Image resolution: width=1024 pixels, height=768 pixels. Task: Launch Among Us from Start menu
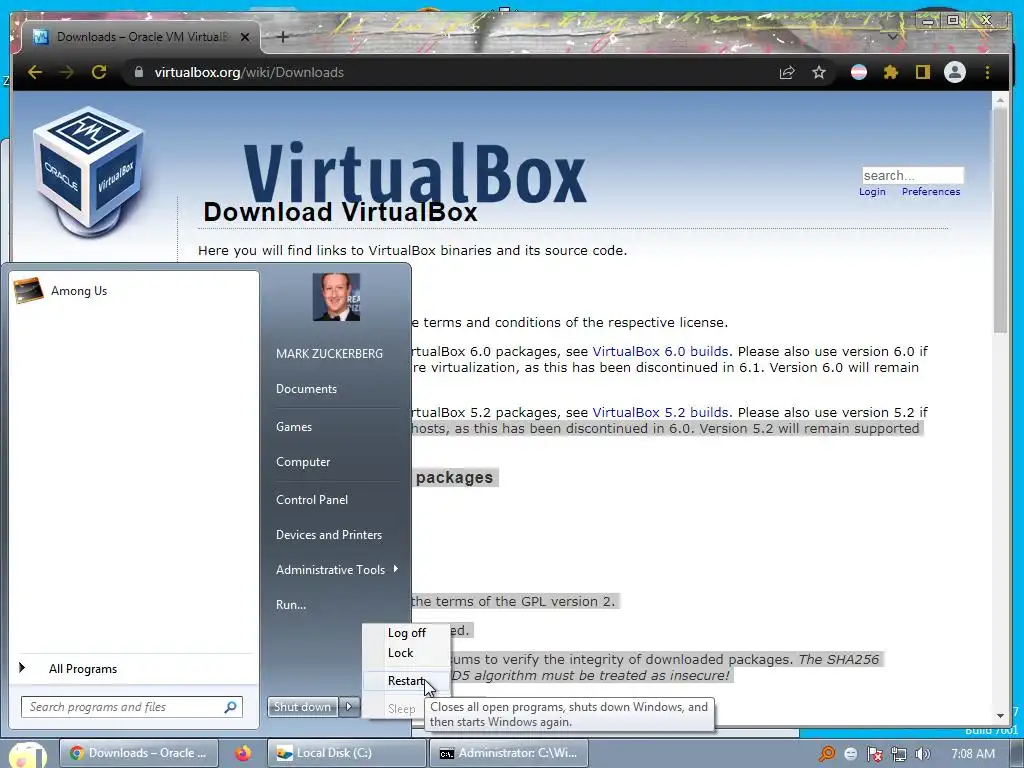point(134,291)
